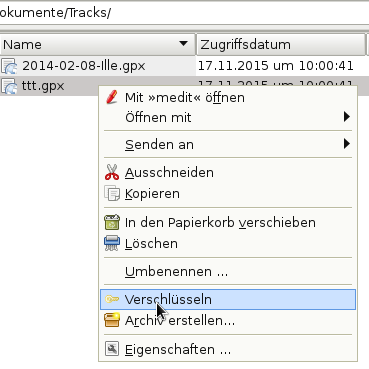Expand the Senden an submenu arrow

click(x=347, y=144)
